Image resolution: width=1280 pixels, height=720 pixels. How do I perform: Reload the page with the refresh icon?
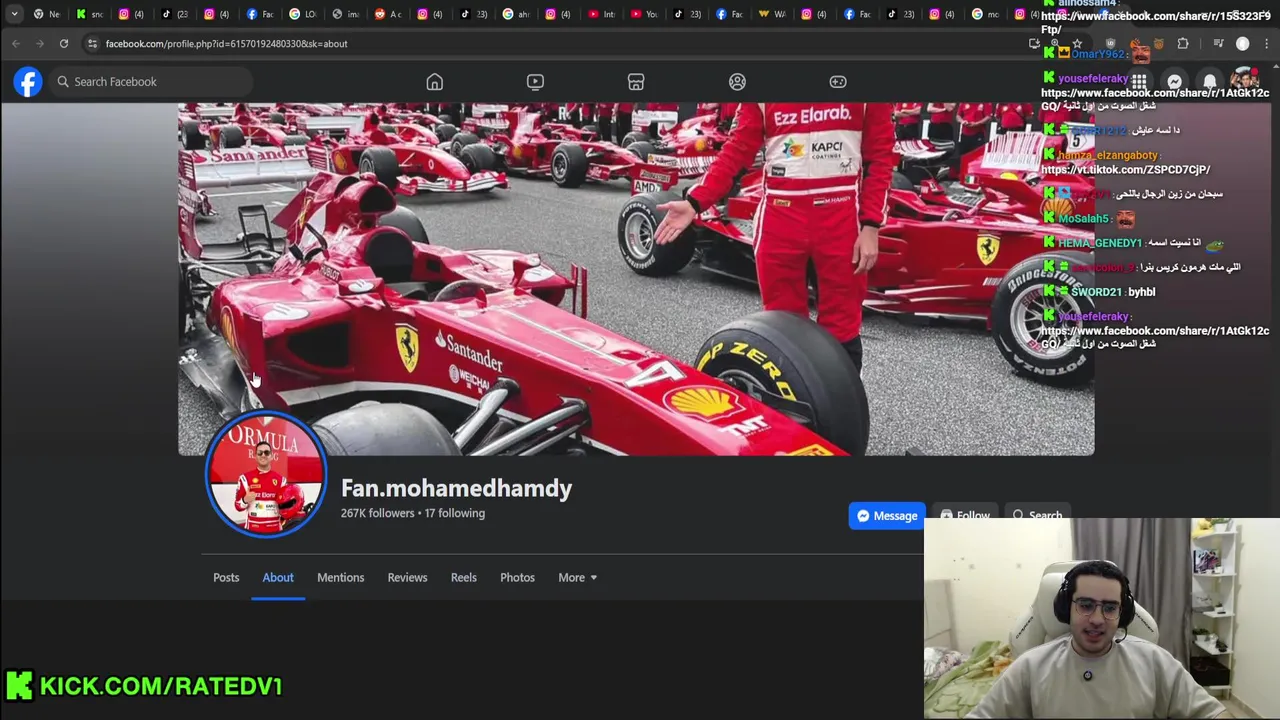coord(64,44)
